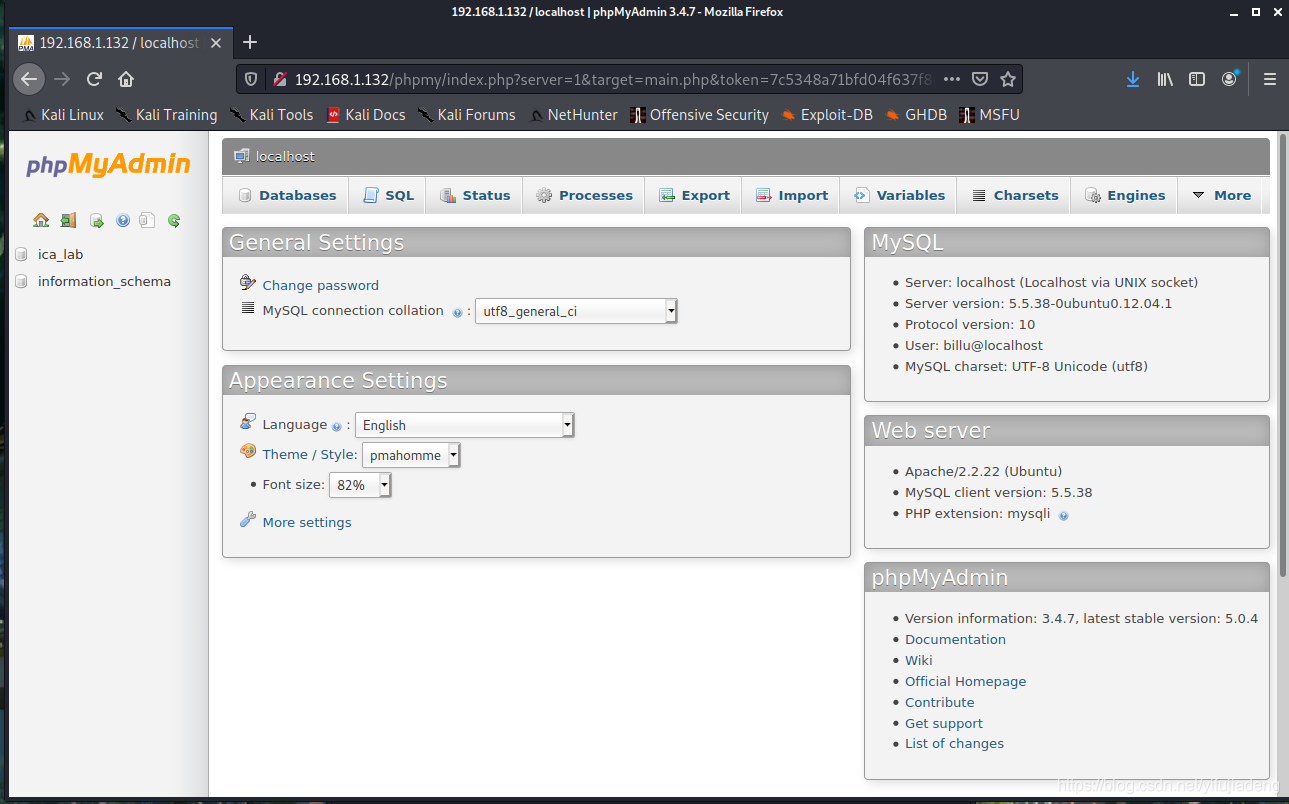Select the information_schema database
This screenshot has width=1289, height=804.
pos(104,282)
